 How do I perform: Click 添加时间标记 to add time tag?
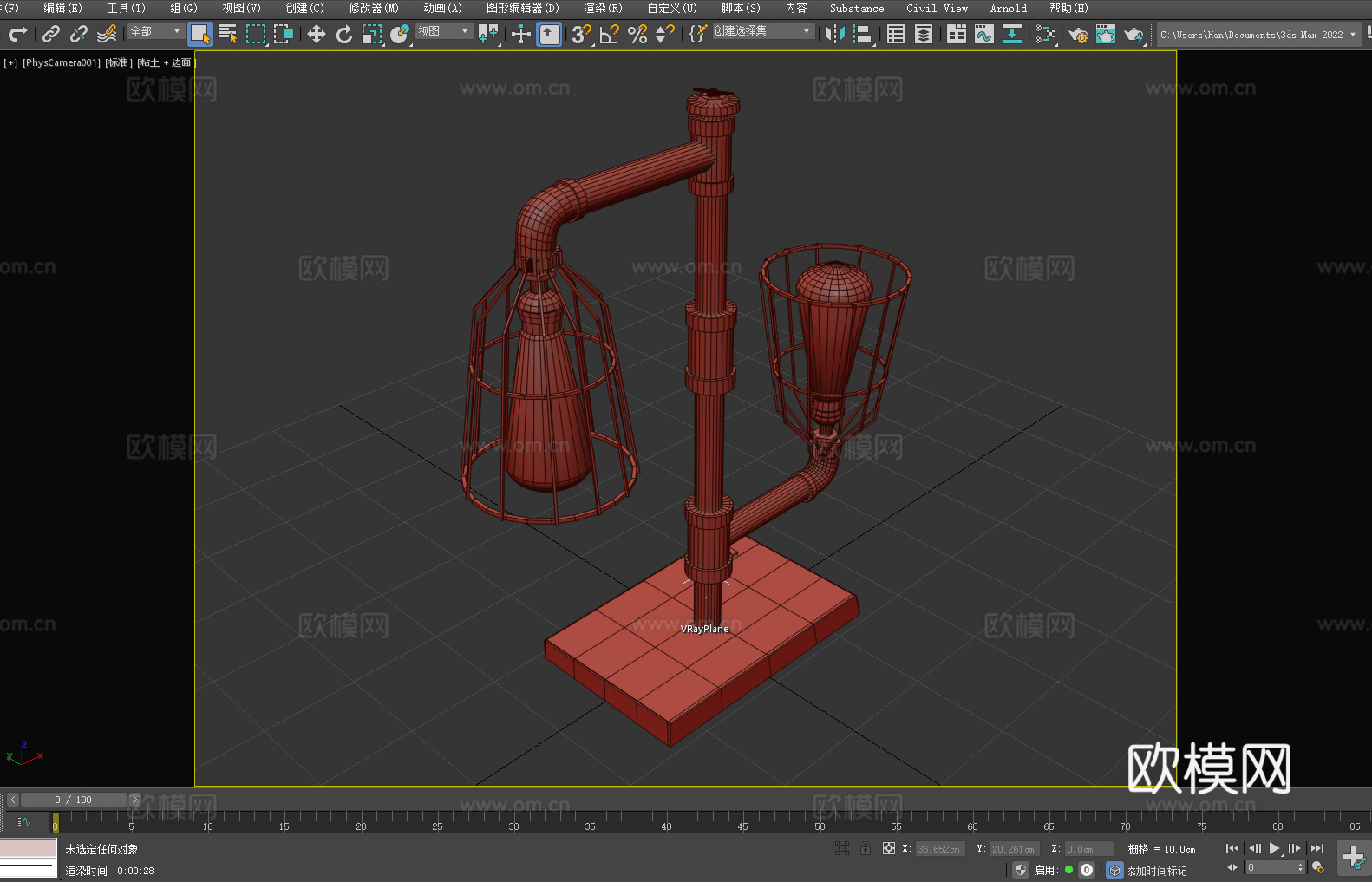click(x=1156, y=870)
